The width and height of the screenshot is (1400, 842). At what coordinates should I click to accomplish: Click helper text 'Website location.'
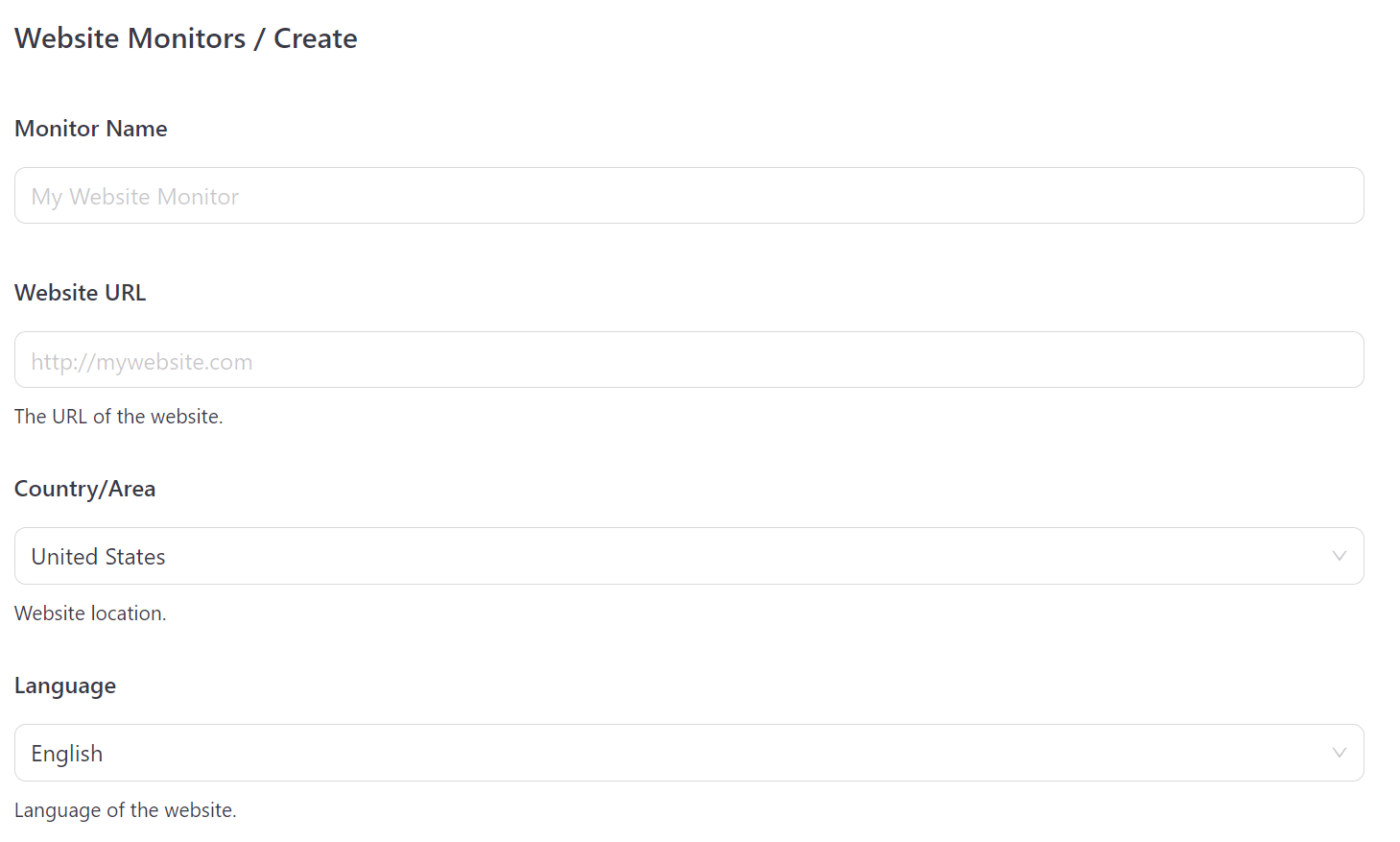pyautogui.click(x=90, y=613)
